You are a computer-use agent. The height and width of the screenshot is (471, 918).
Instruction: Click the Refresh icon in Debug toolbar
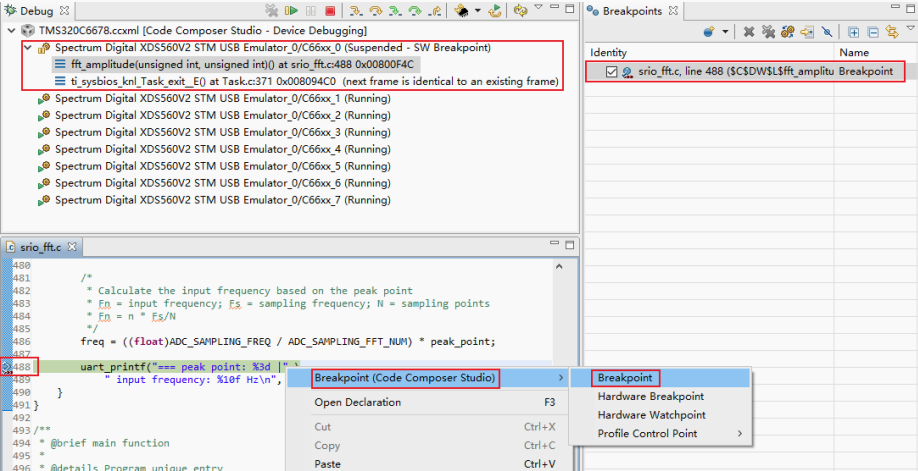pyautogui.click(x=520, y=11)
